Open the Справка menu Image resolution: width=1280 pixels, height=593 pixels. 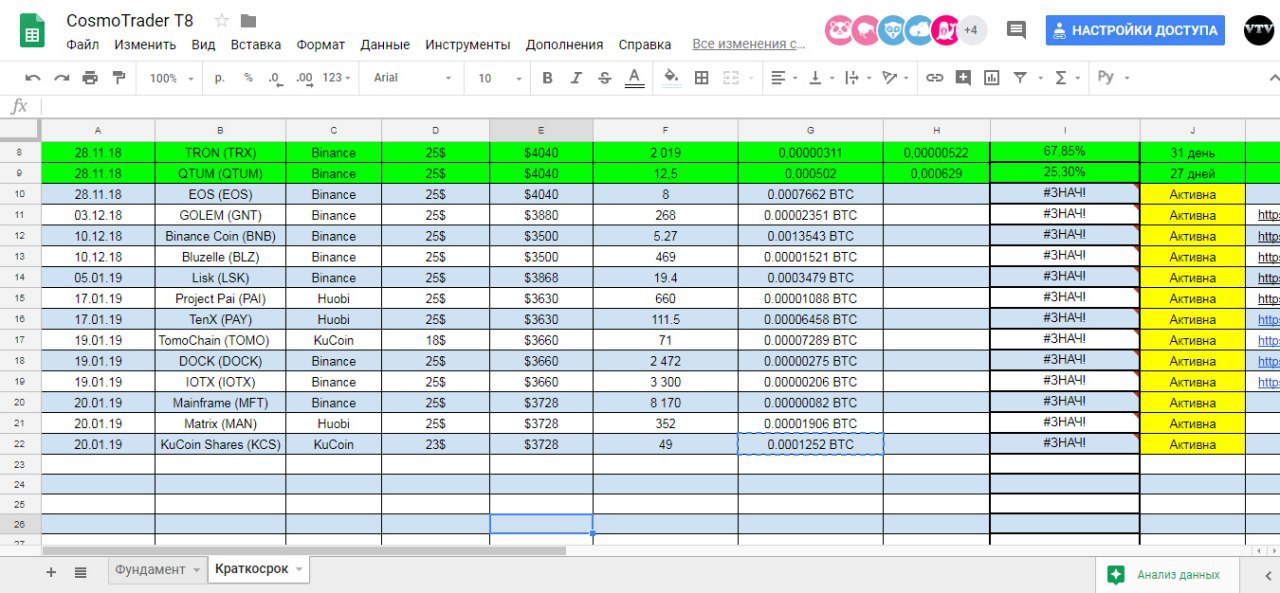tap(645, 45)
